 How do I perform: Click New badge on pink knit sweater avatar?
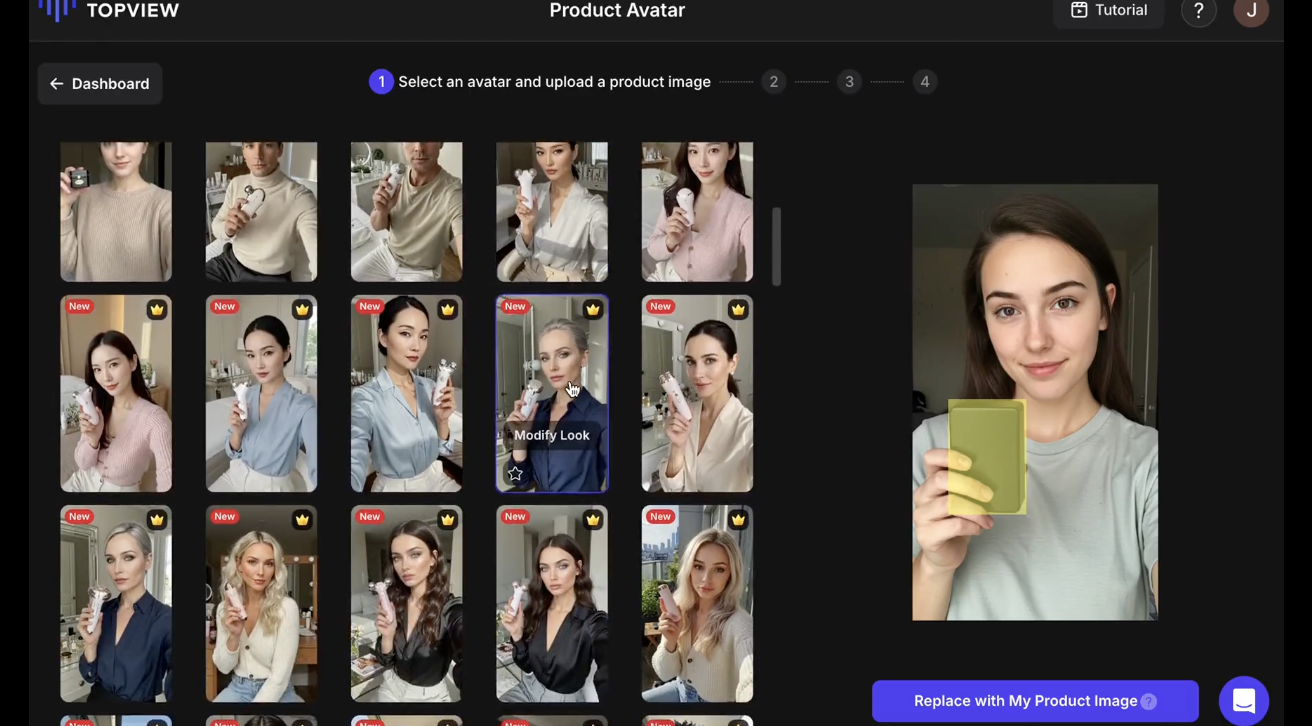[79, 307]
